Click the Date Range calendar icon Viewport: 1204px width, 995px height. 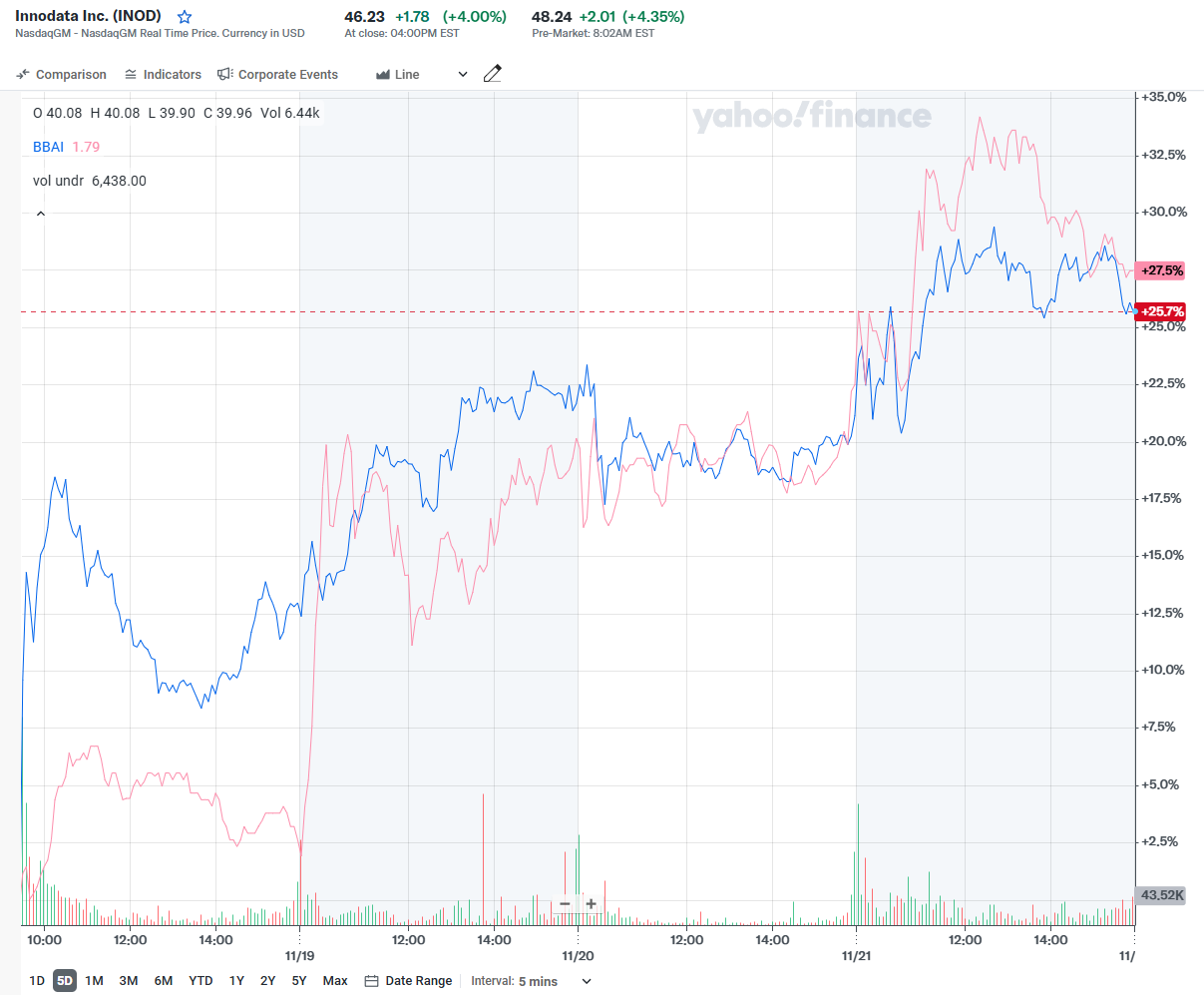[371, 981]
